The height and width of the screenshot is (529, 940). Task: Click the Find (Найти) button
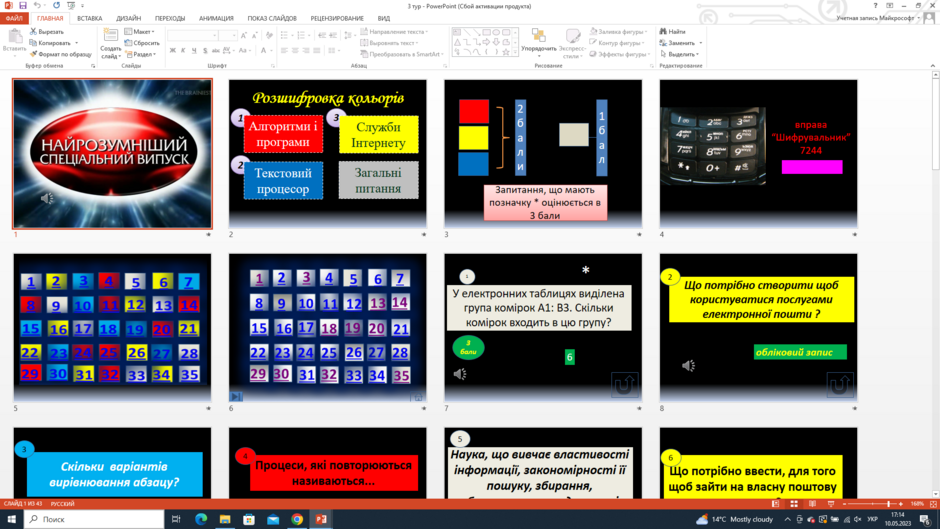pyautogui.click(x=673, y=32)
